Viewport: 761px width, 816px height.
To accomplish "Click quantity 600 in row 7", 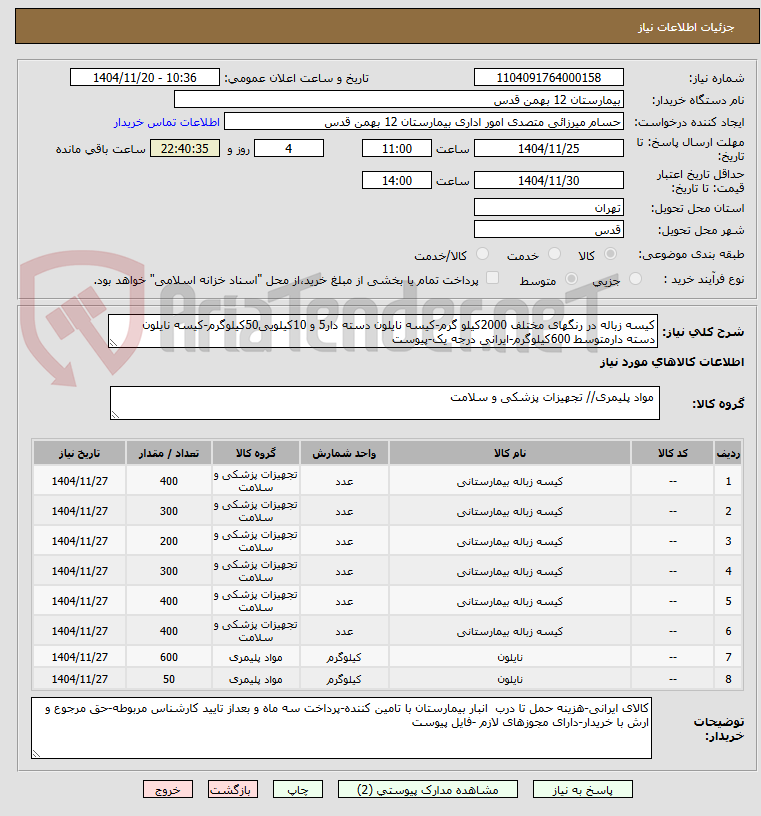I will [169, 657].
